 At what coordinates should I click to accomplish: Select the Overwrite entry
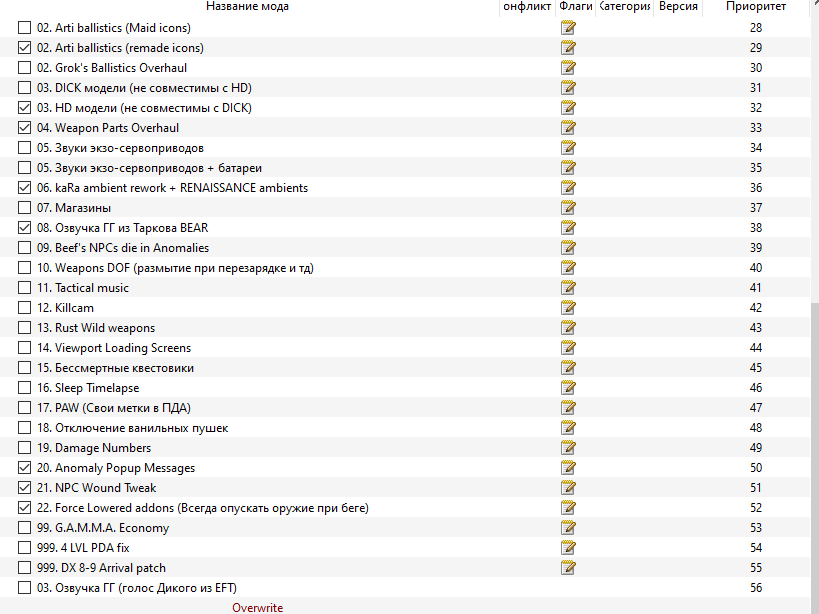click(258, 608)
